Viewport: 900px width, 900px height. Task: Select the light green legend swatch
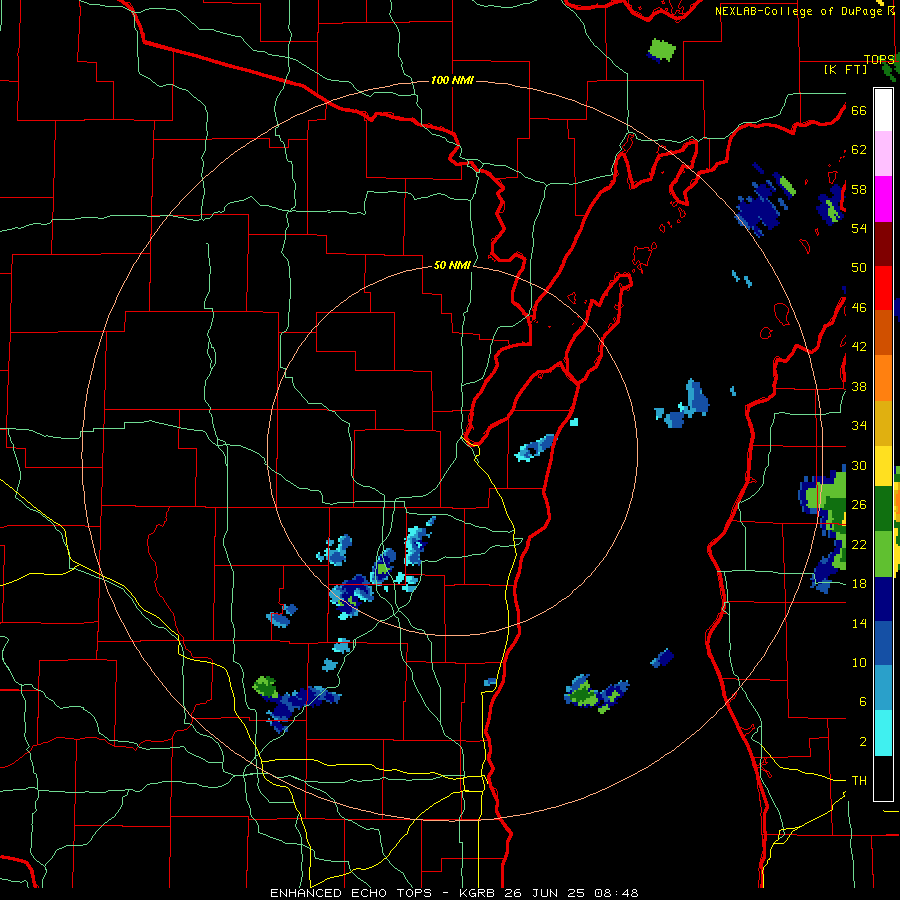[x=883, y=554]
